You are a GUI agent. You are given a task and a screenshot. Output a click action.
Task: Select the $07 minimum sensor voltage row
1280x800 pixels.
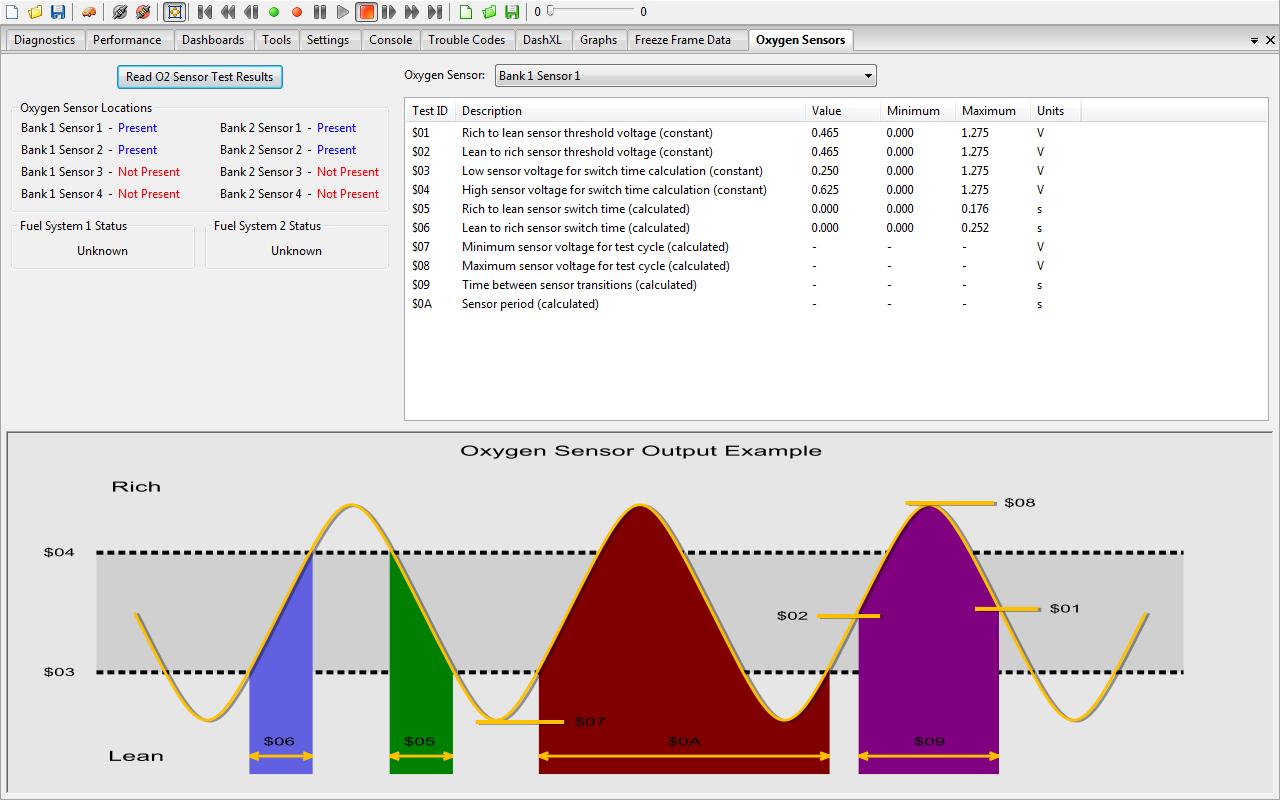pyautogui.click(x=836, y=247)
